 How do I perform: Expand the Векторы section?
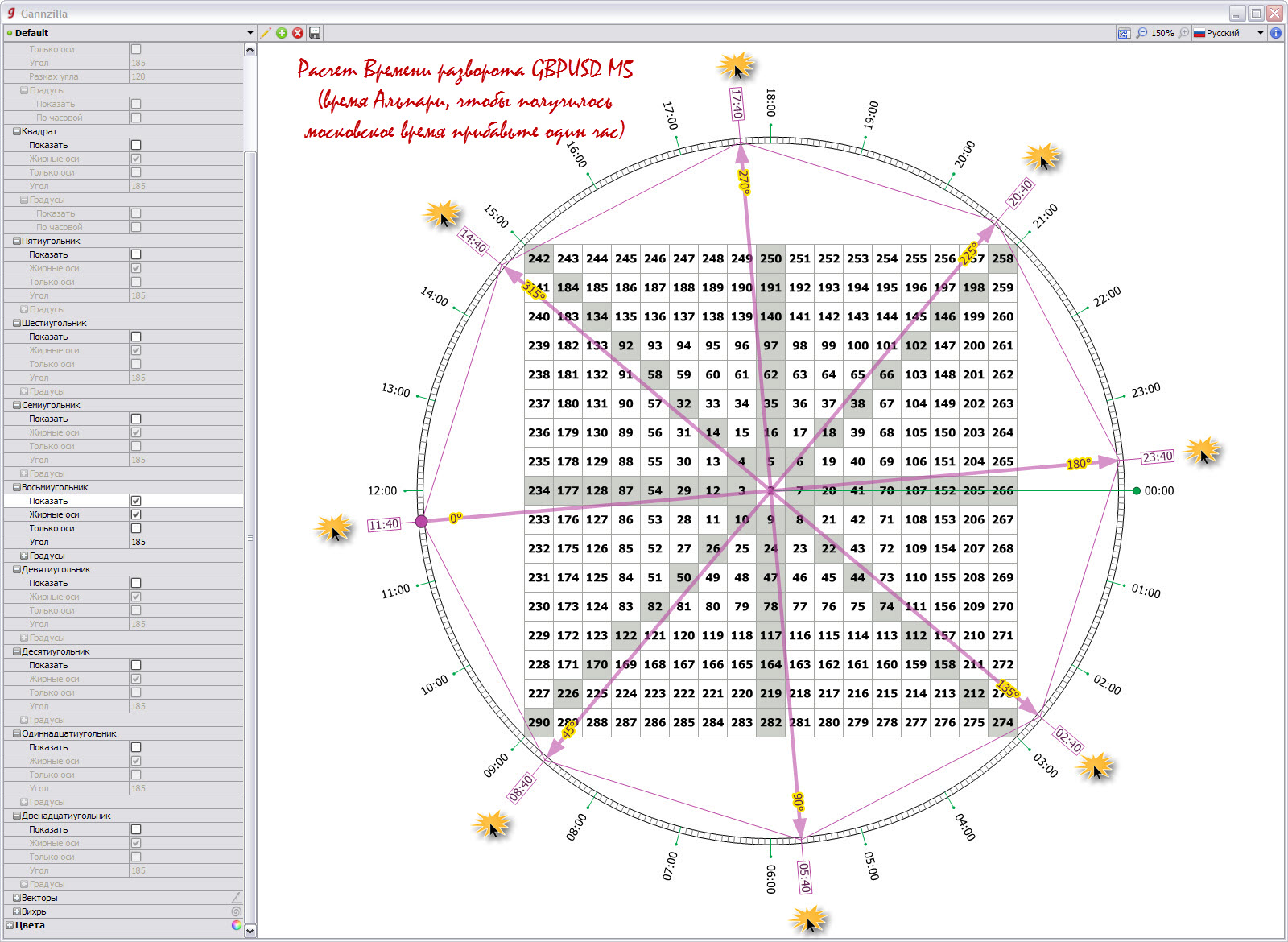click(x=17, y=898)
